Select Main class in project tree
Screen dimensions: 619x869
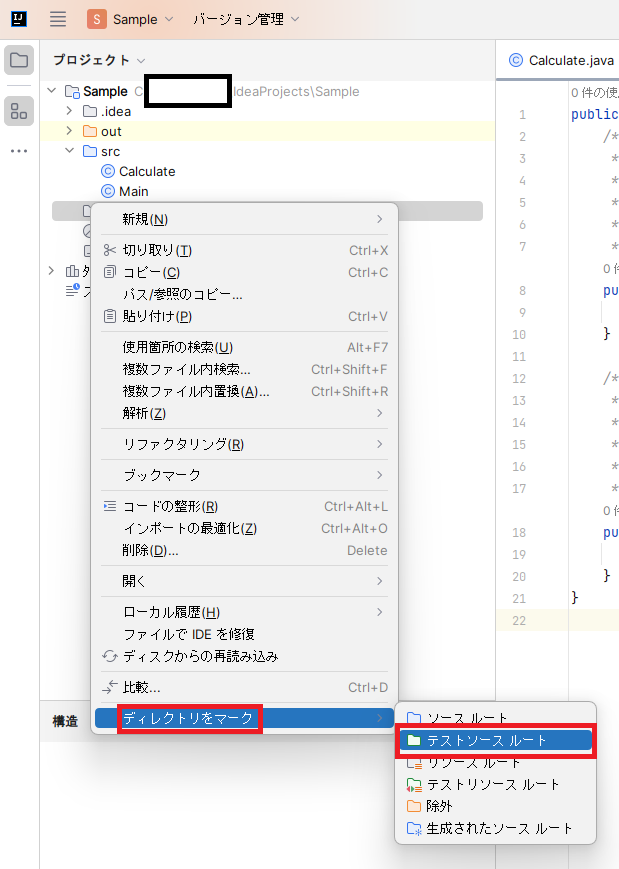coord(134,191)
